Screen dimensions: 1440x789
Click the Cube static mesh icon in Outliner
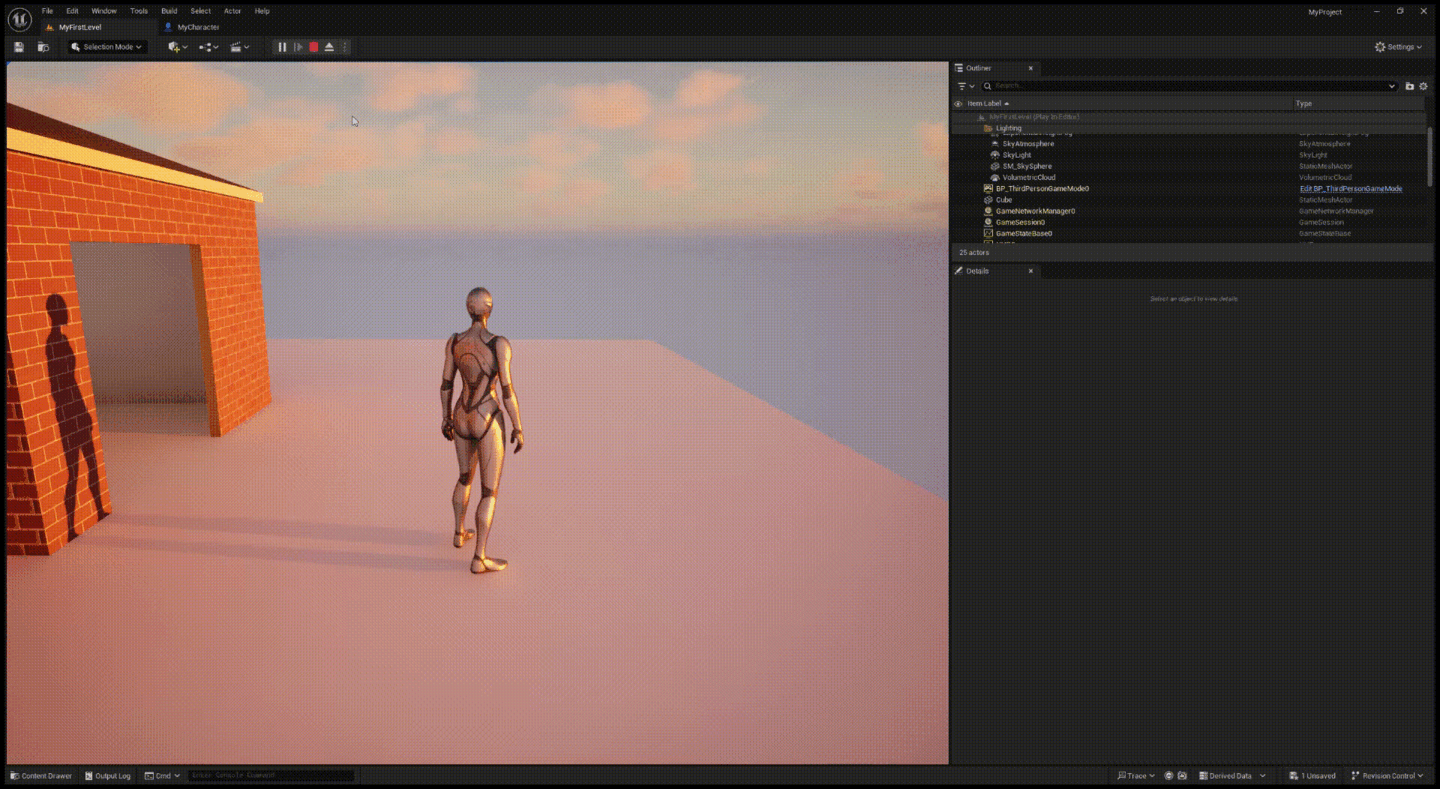[x=989, y=200]
